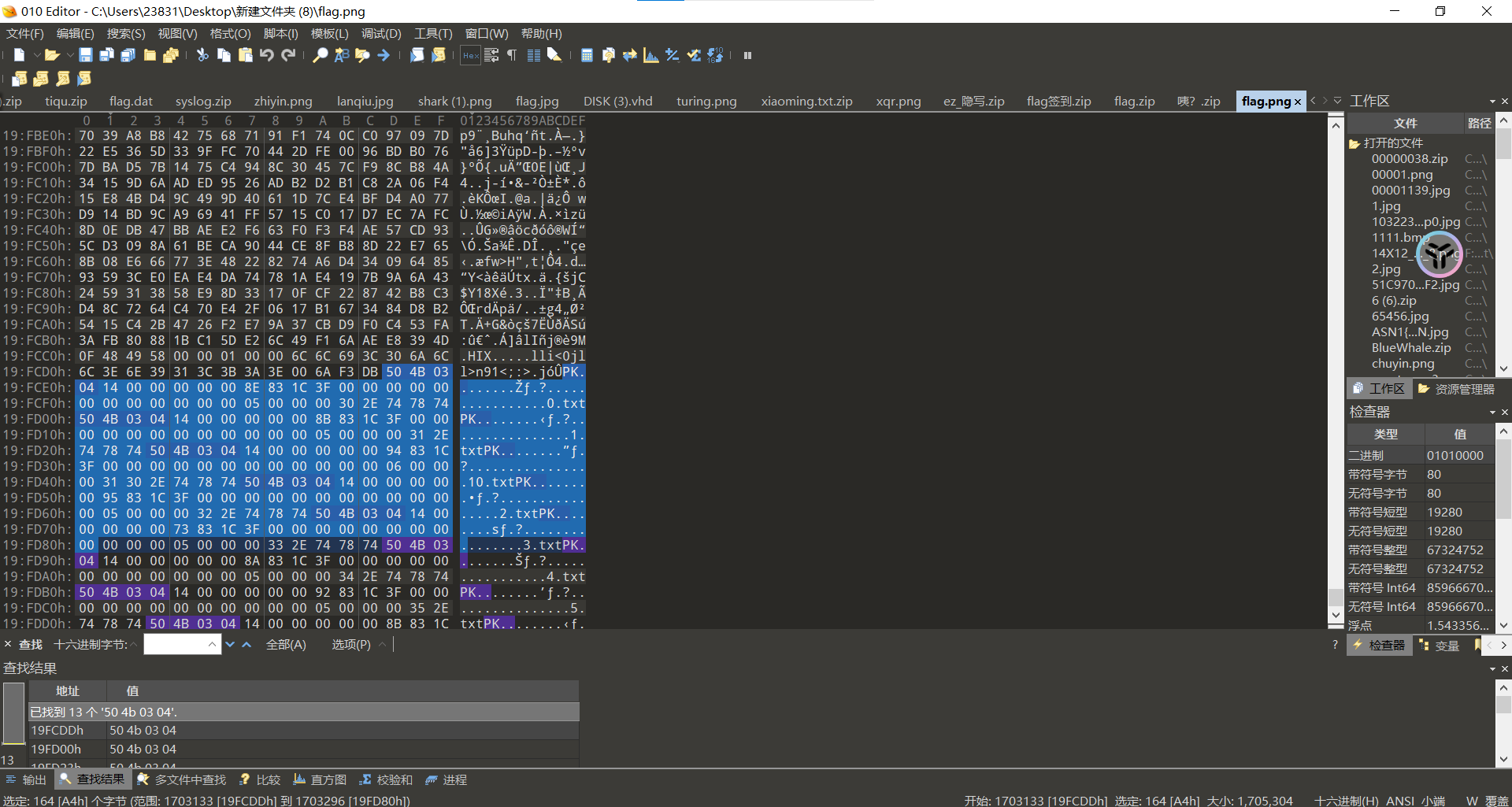
Task: Click the 多文件中查找 bottom tab
Action: tap(181, 779)
